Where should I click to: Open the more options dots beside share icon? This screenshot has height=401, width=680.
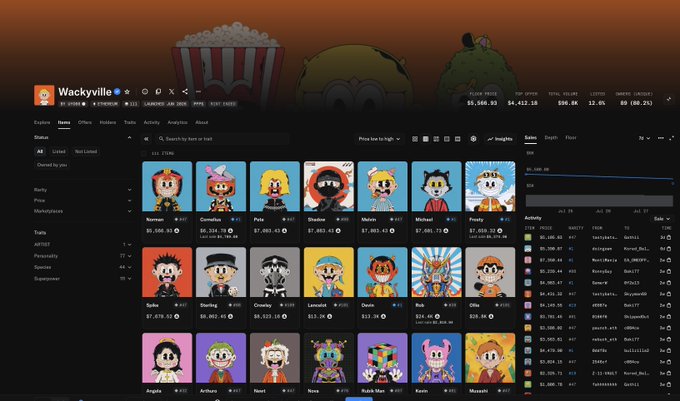pyautogui.click(x=198, y=92)
